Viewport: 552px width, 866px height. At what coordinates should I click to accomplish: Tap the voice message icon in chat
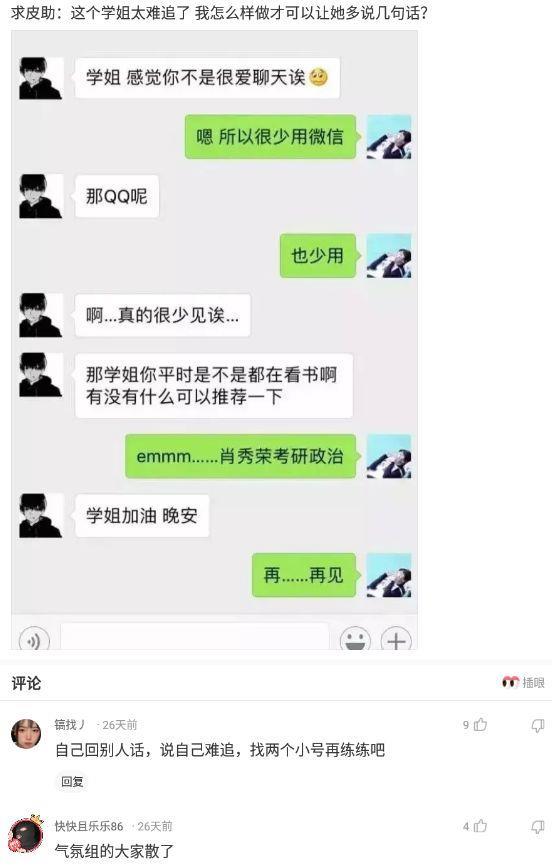tap(34, 641)
